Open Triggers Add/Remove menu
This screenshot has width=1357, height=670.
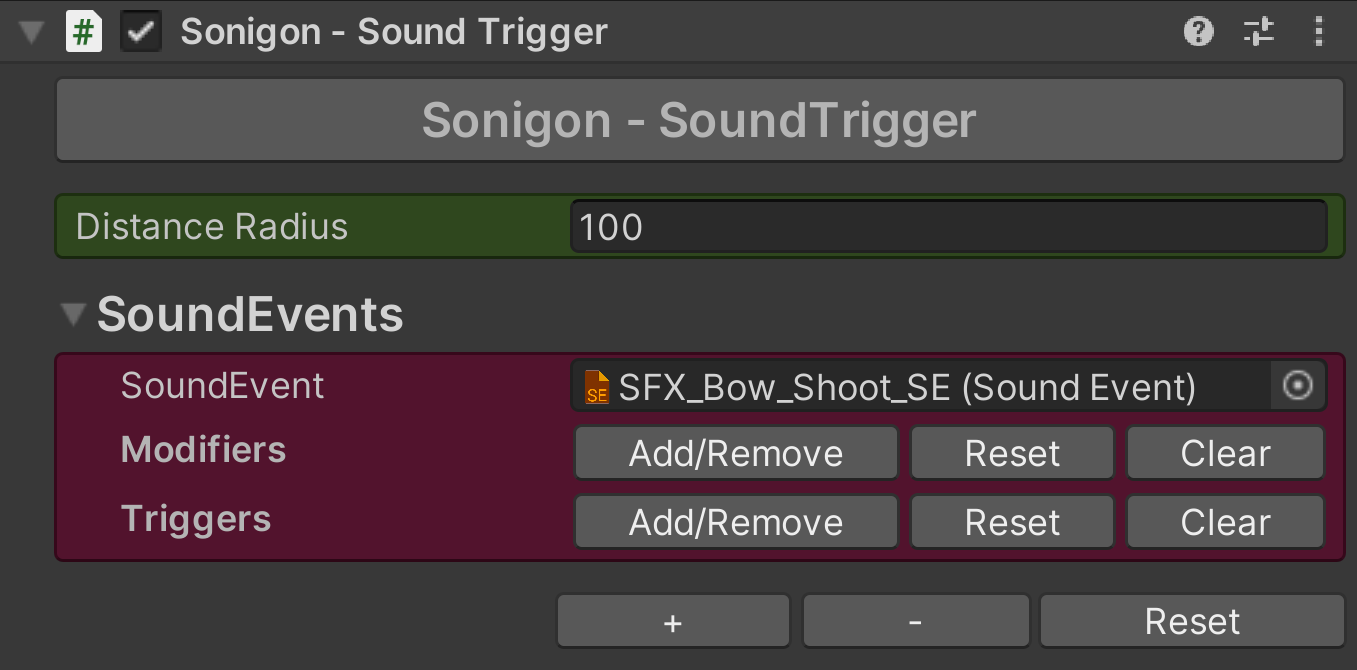[x=736, y=522]
